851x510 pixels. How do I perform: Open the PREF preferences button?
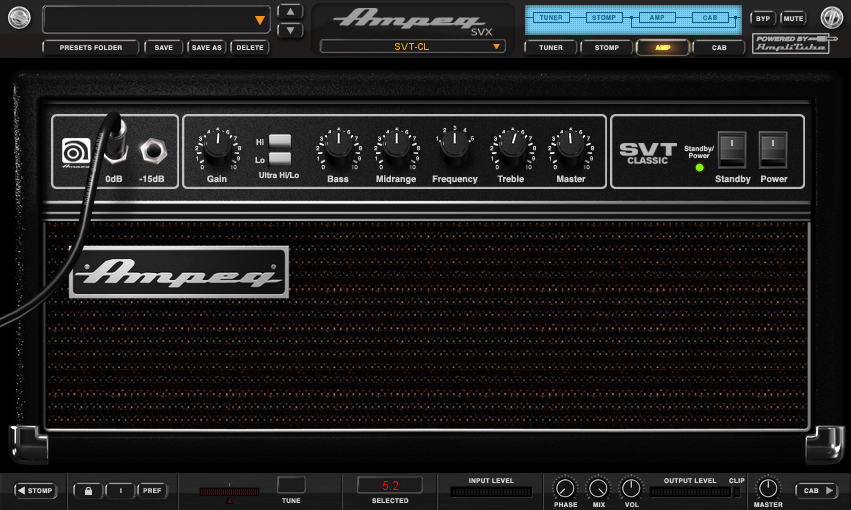152,491
